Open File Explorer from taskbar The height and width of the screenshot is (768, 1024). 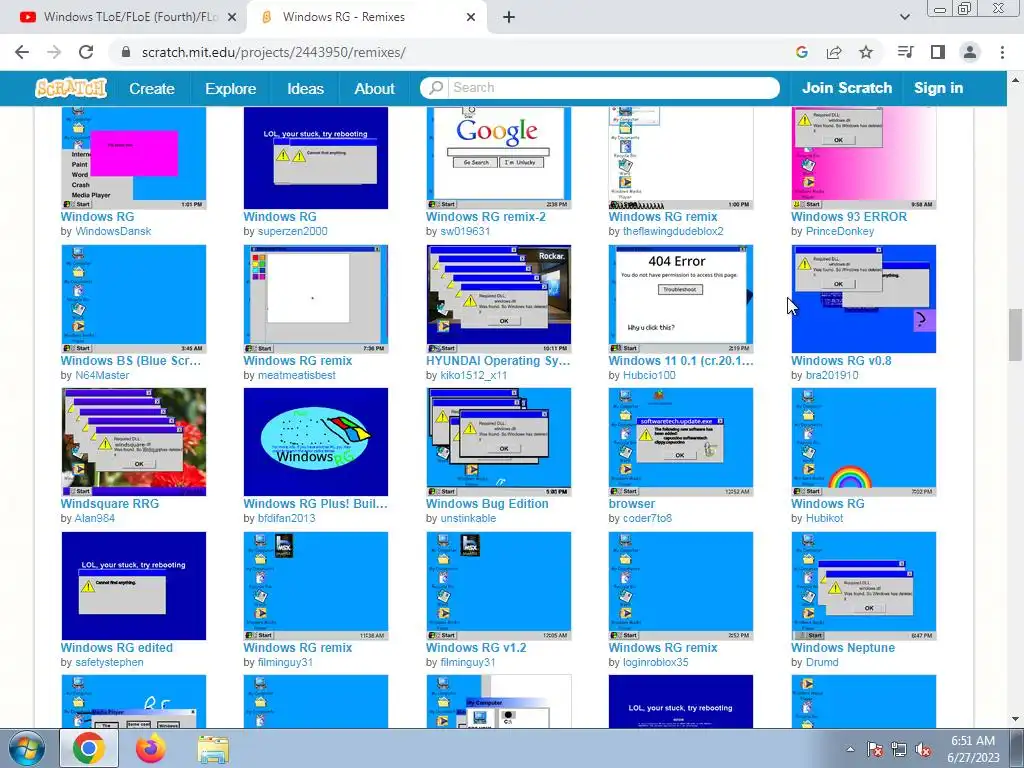(x=213, y=749)
